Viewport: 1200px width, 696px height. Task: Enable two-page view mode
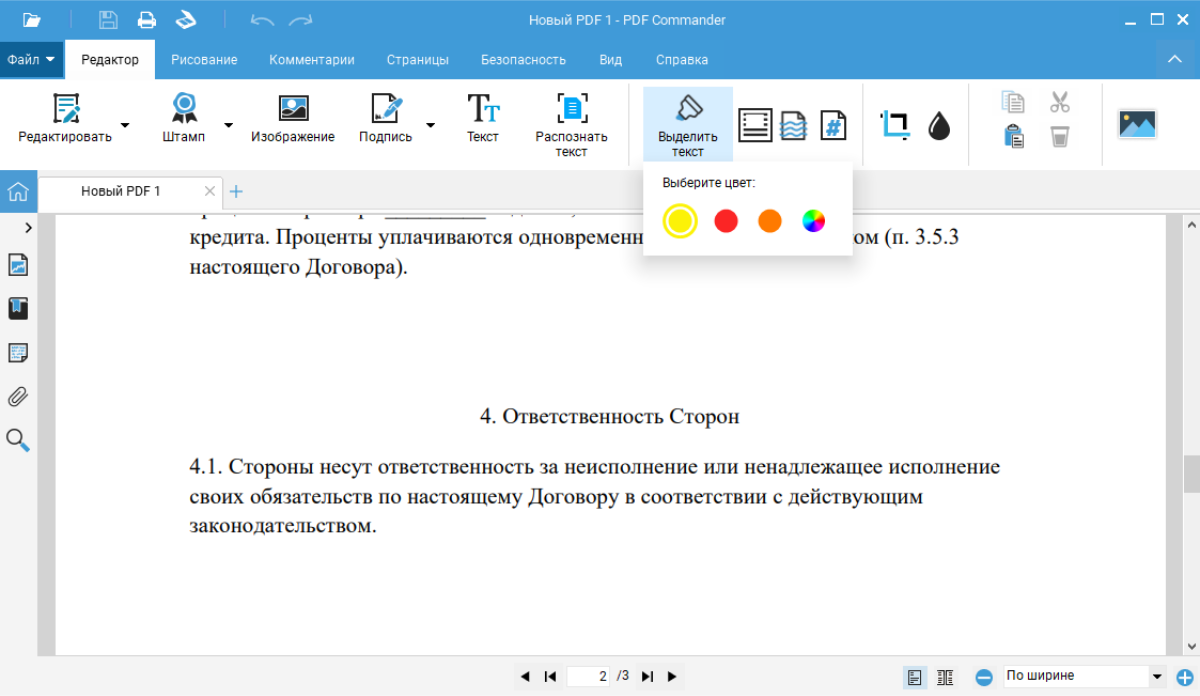(x=945, y=677)
